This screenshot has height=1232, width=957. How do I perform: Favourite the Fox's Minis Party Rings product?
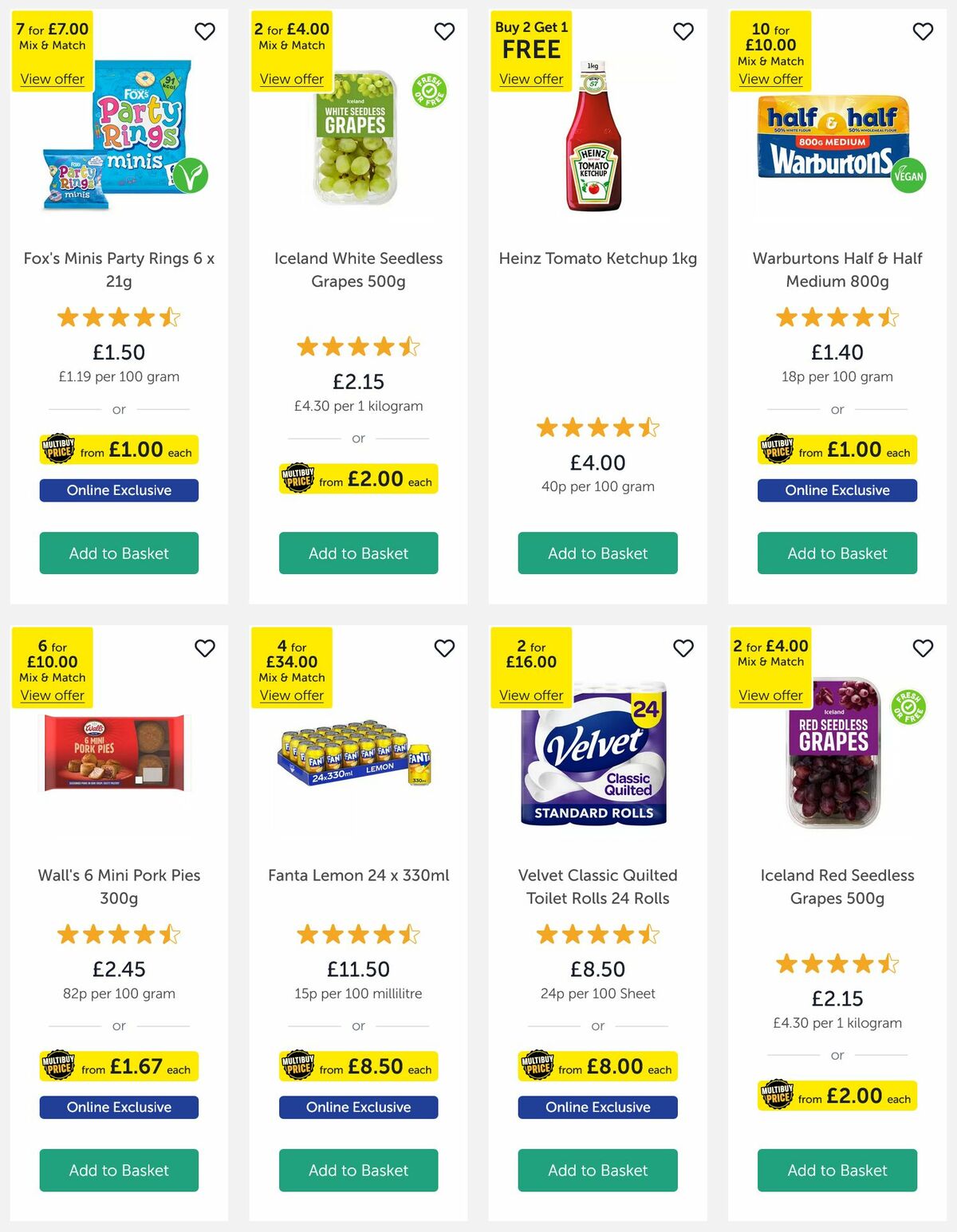205,31
